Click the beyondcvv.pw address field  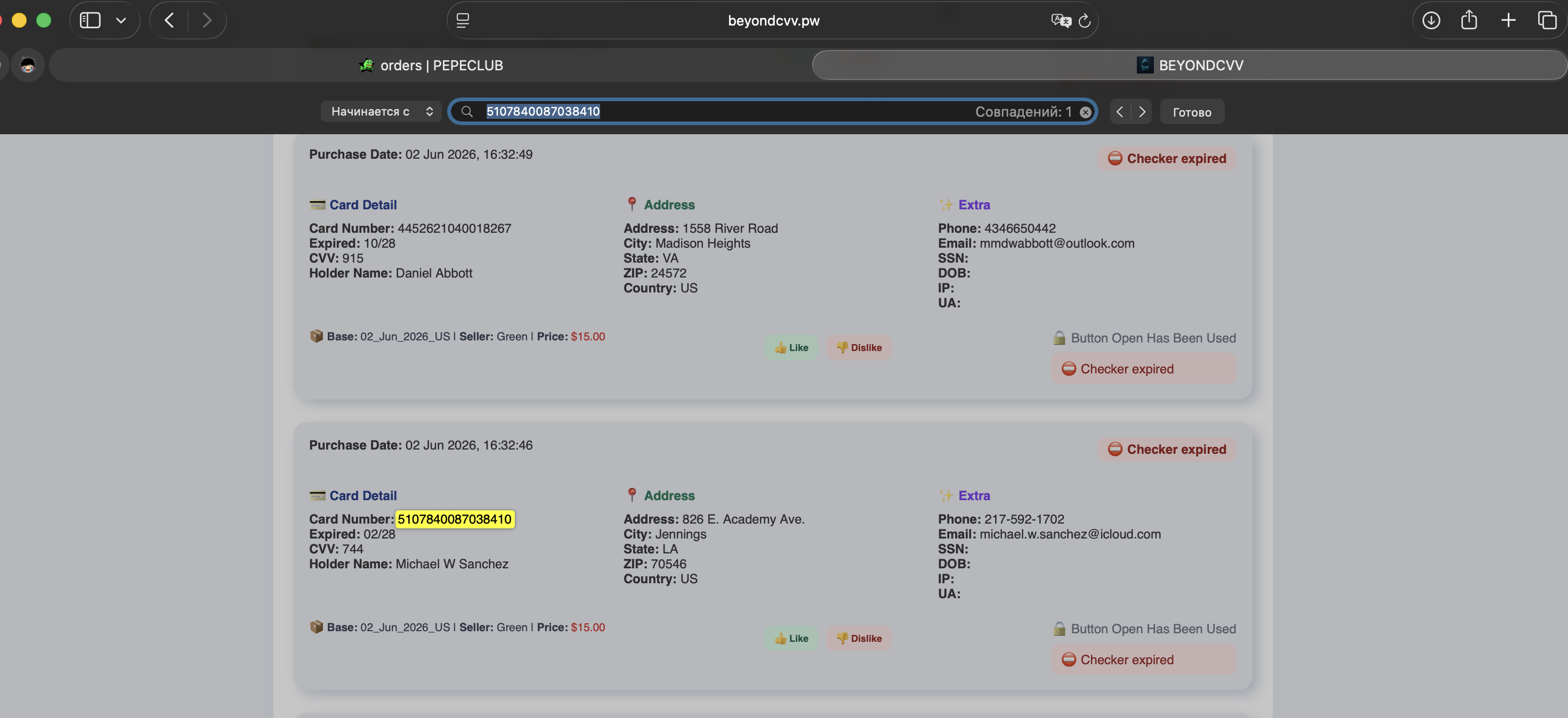point(773,20)
